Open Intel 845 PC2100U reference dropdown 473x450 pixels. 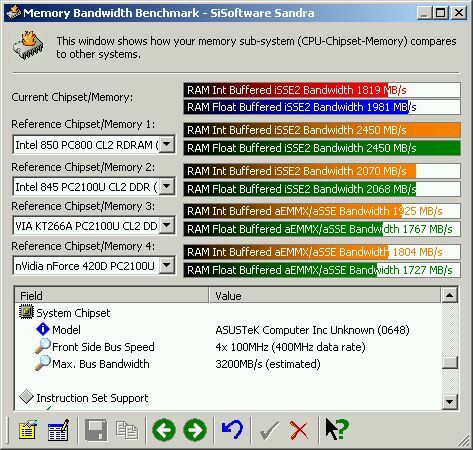(167, 186)
